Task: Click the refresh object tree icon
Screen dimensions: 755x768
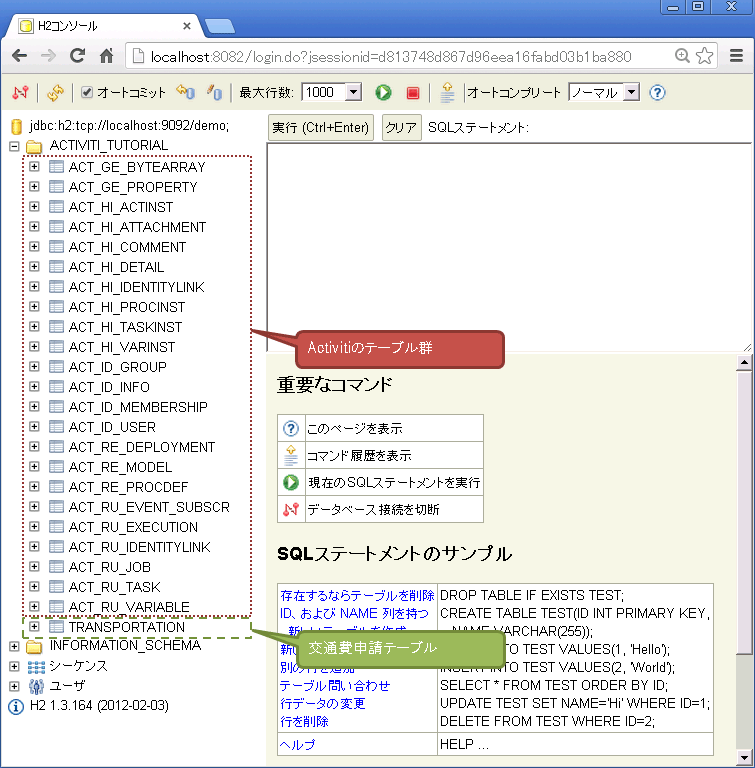Action: 55,92
